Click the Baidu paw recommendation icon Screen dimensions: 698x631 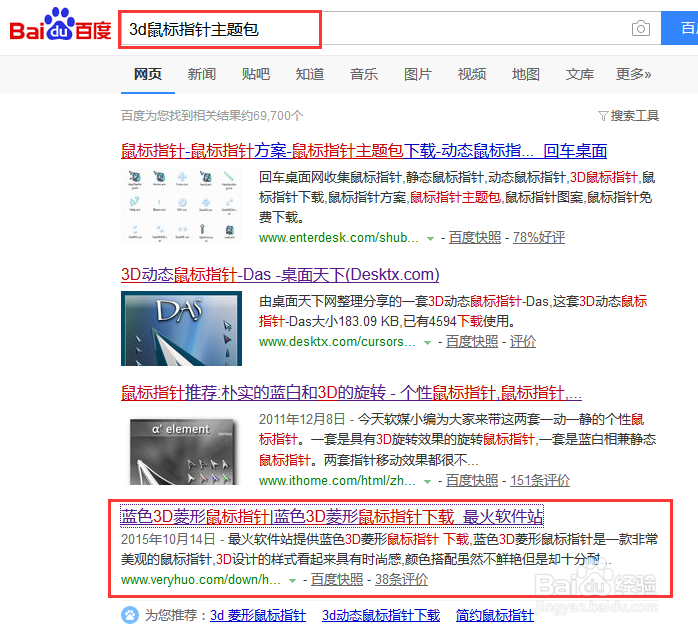coord(130,615)
